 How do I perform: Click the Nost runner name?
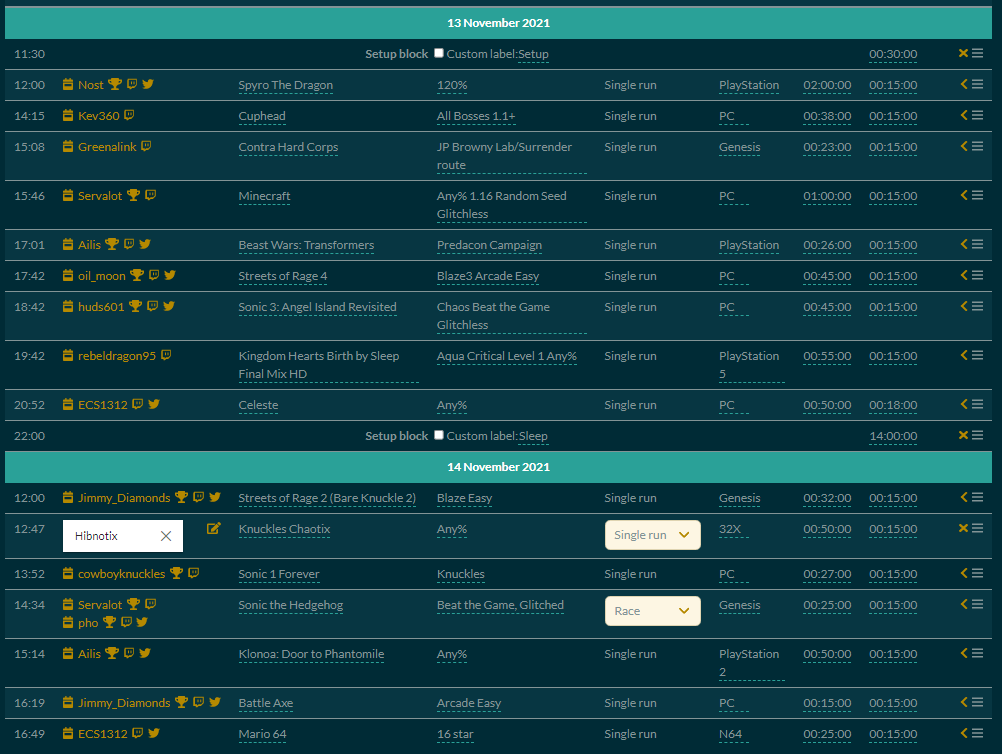coord(91,85)
